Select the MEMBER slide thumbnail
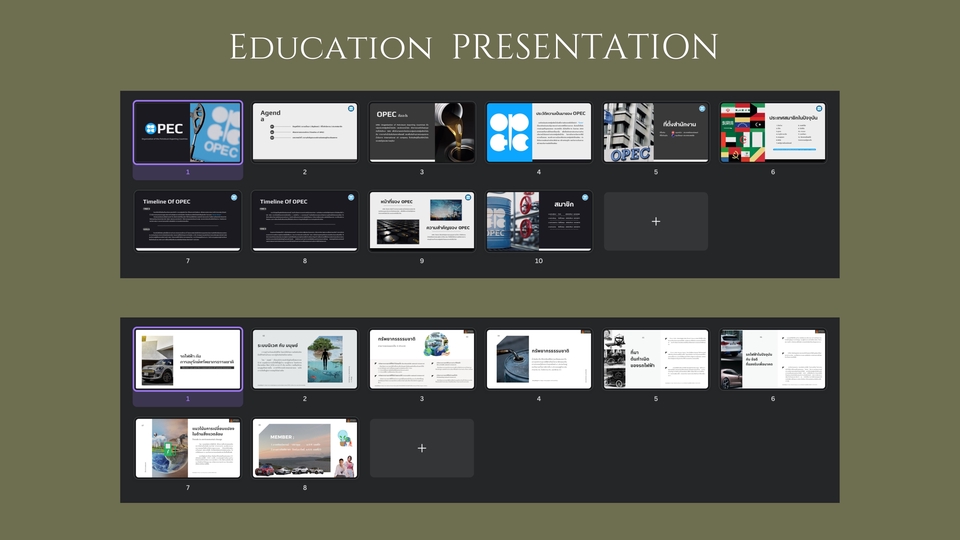The height and width of the screenshot is (540, 960). pyautogui.click(x=305, y=448)
